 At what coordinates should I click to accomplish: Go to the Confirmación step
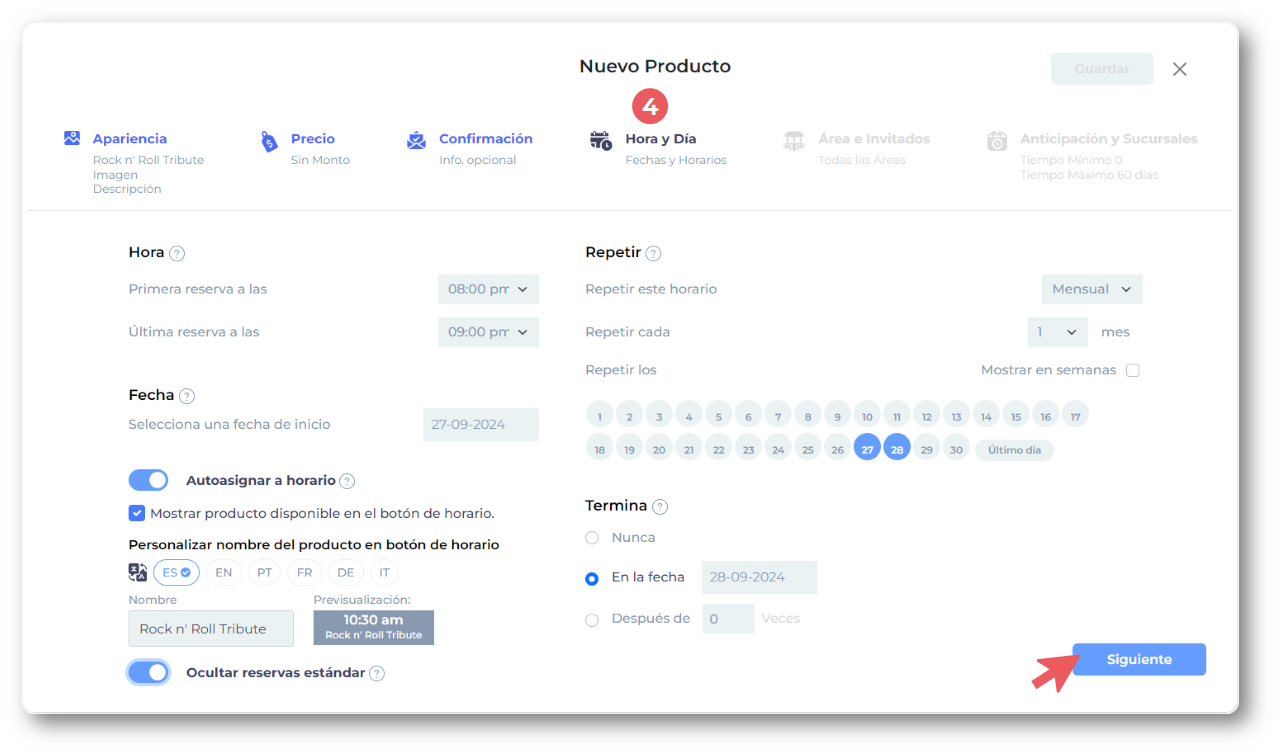coord(486,139)
